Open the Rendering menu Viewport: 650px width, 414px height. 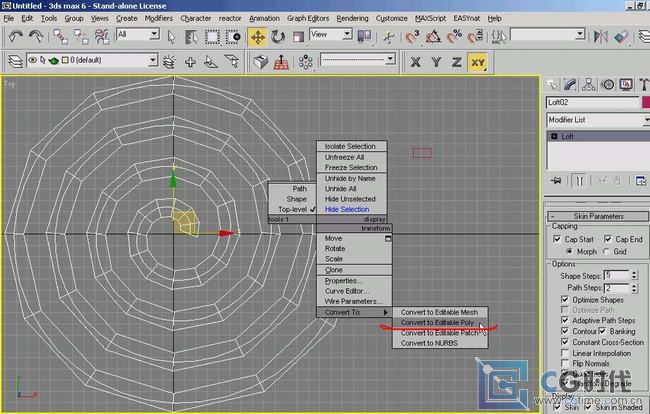352,18
